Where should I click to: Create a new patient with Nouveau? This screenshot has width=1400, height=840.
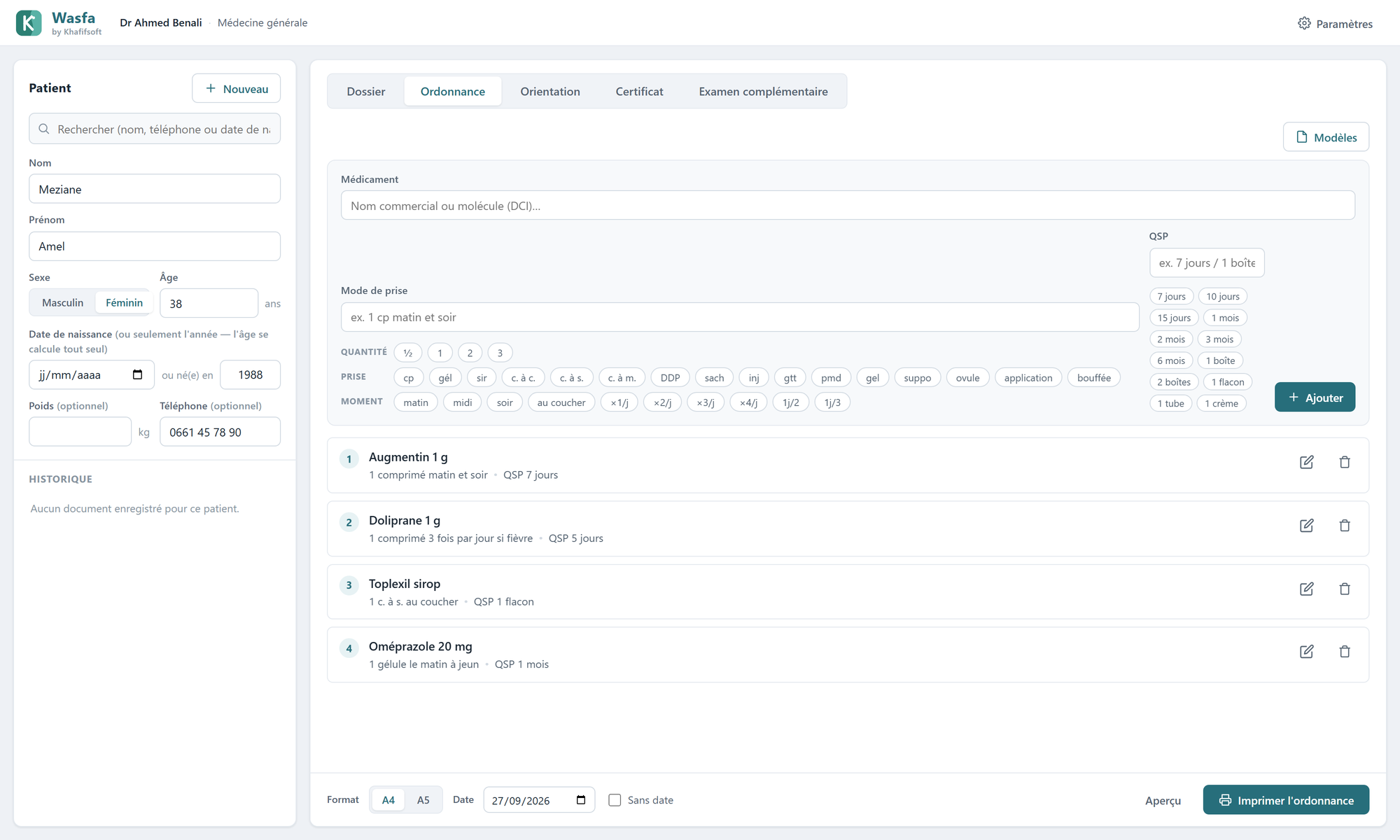tap(237, 88)
